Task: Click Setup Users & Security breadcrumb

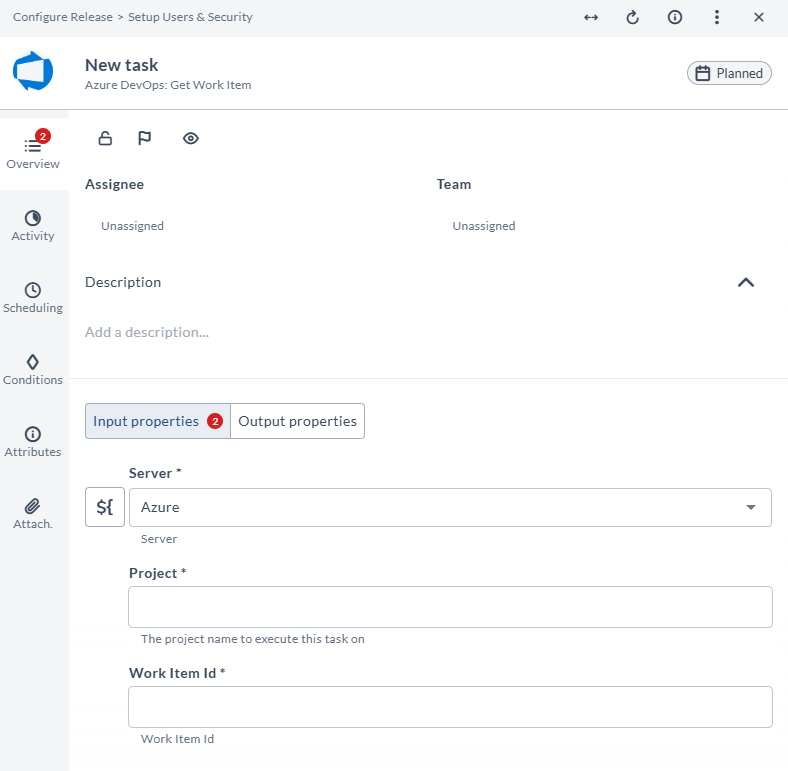Action: coord(190,17)
